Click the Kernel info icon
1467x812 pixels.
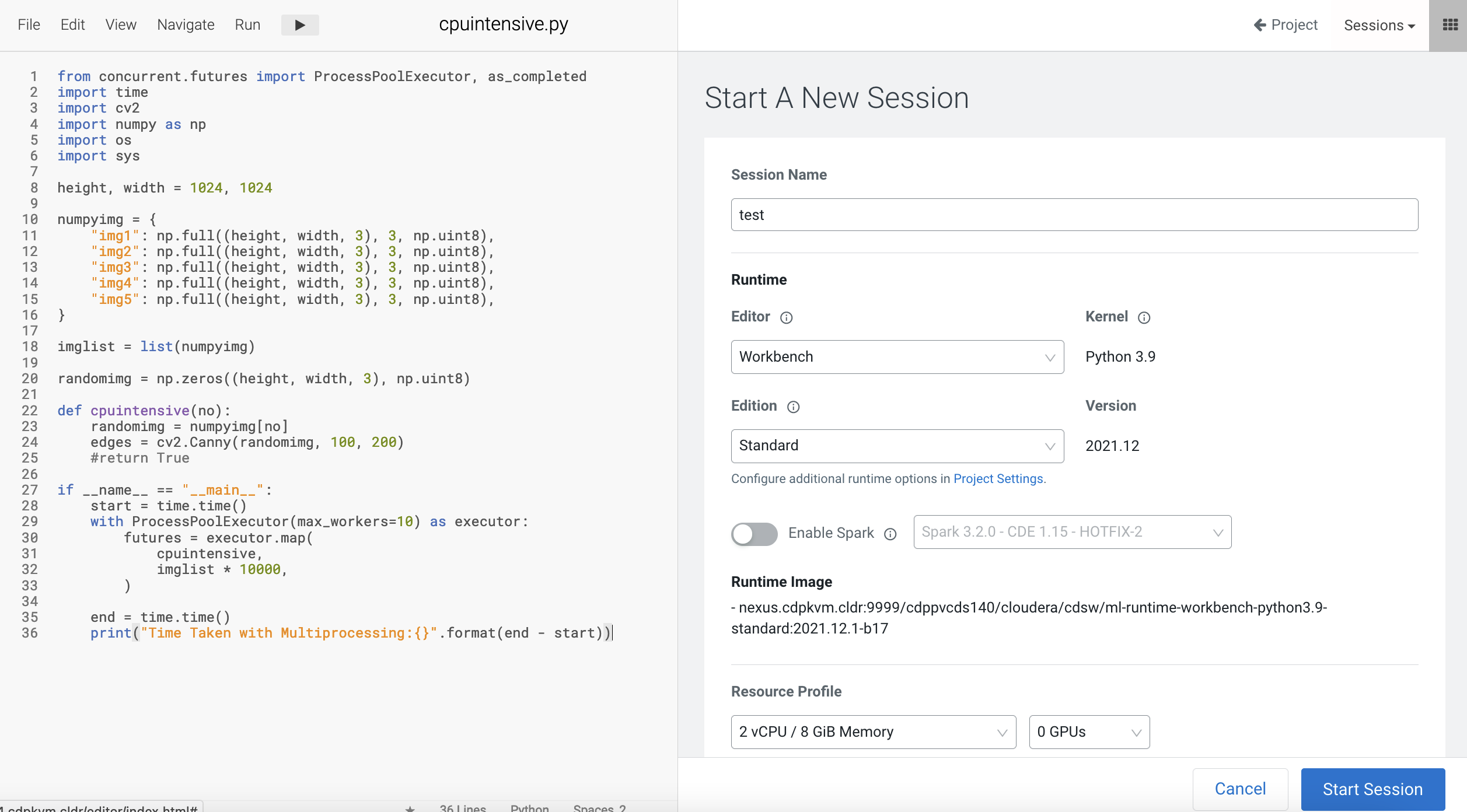(1144, 318)
